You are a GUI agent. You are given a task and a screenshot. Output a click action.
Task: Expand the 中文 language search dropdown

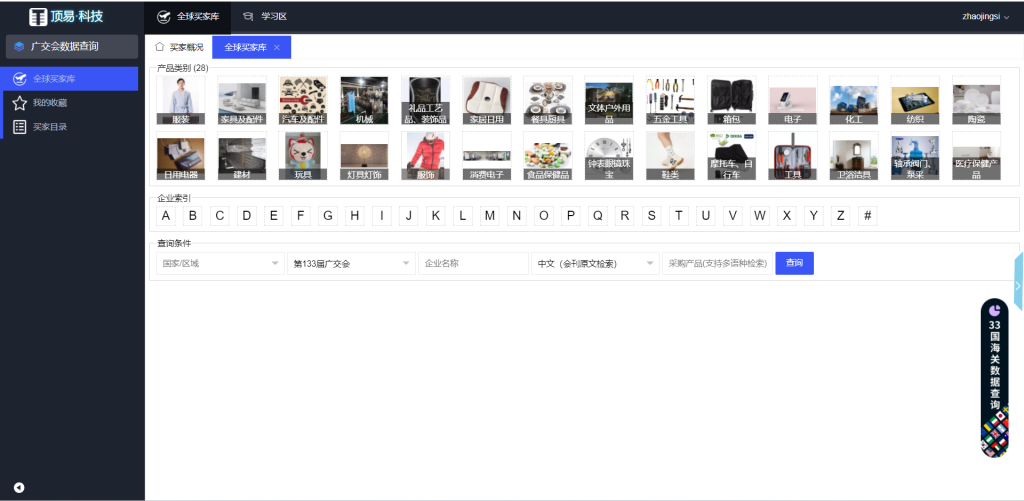595,264
